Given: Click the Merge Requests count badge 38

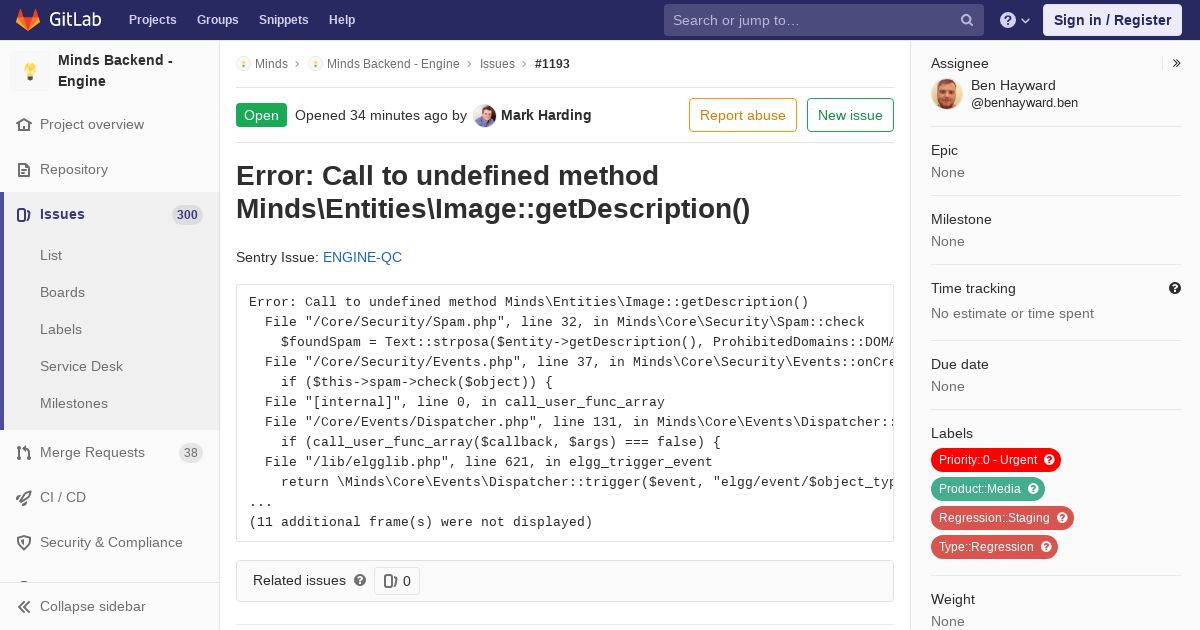Looking at the screenshot, I should click(x=191, y=453).
